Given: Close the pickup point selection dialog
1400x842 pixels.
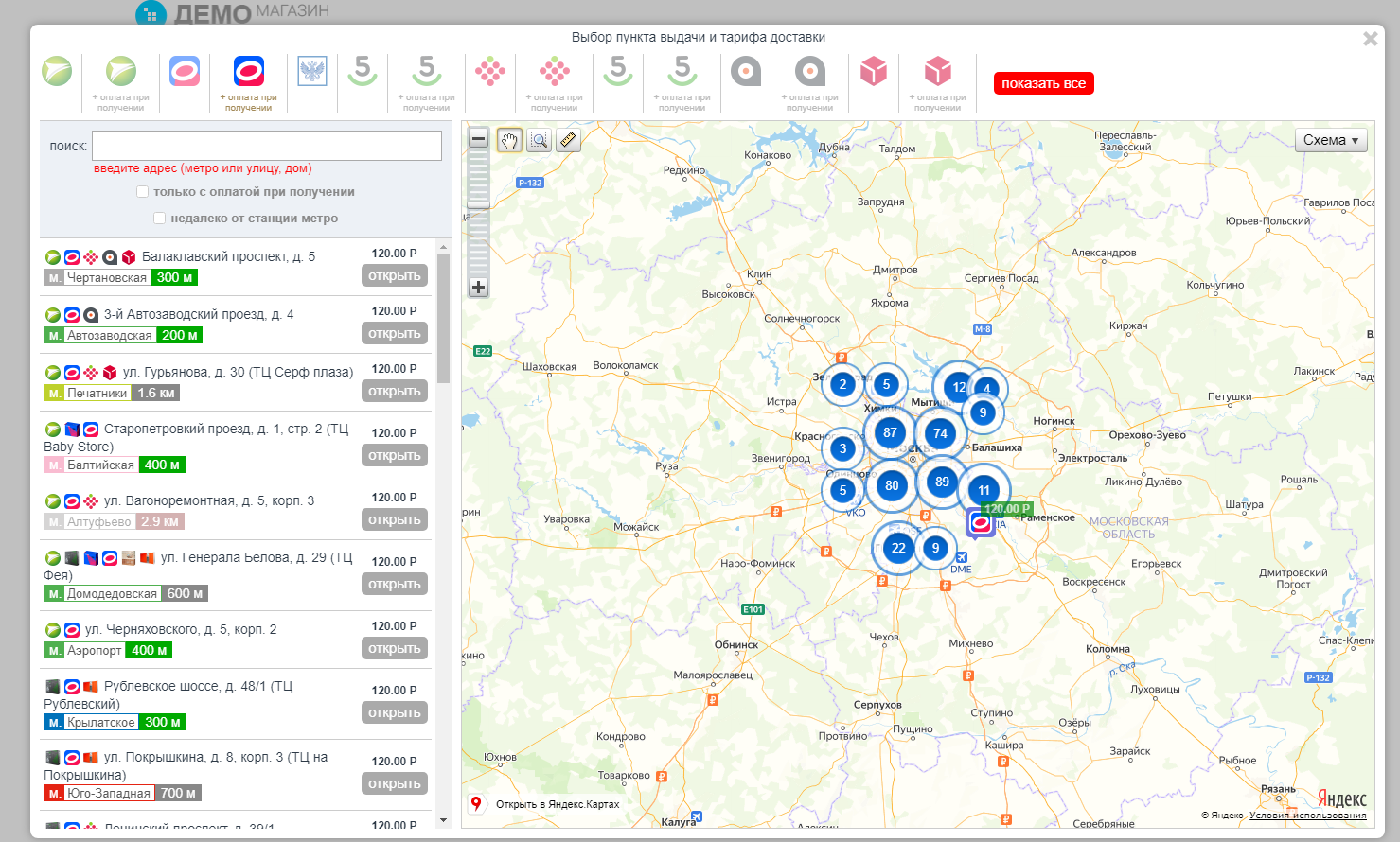Looking at the screenshot, I should (1370, 39).
